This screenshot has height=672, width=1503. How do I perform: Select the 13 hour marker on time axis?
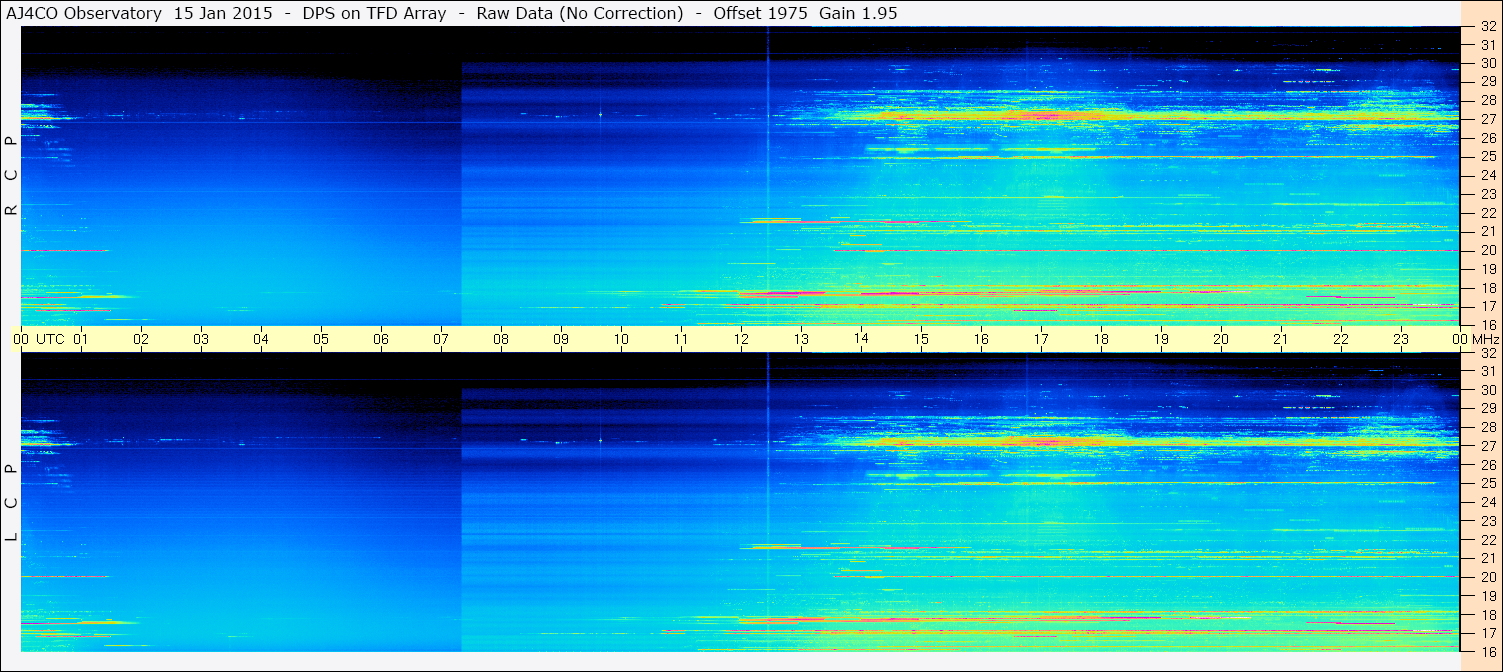801,339
